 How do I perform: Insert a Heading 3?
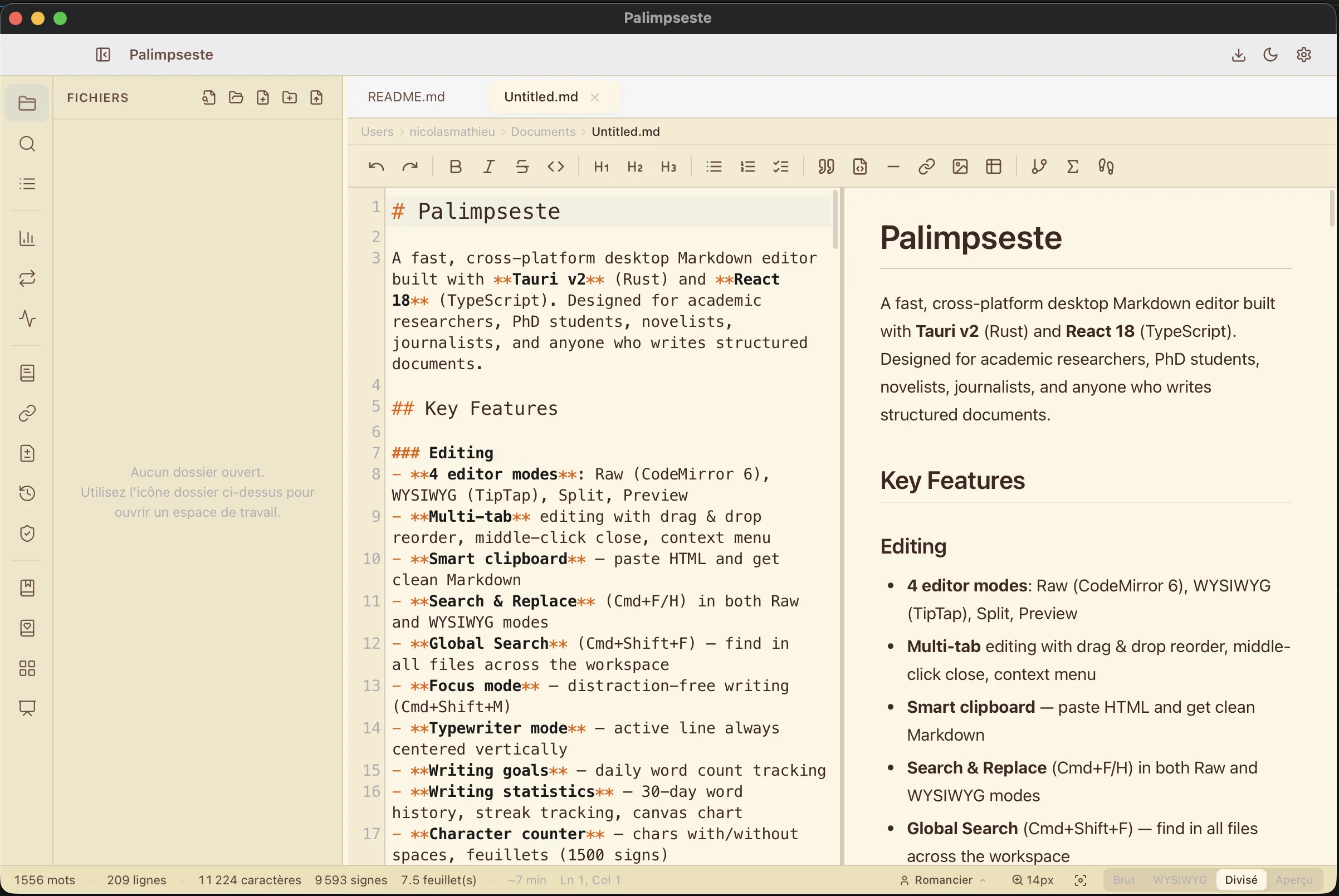[x=668, y=167]
